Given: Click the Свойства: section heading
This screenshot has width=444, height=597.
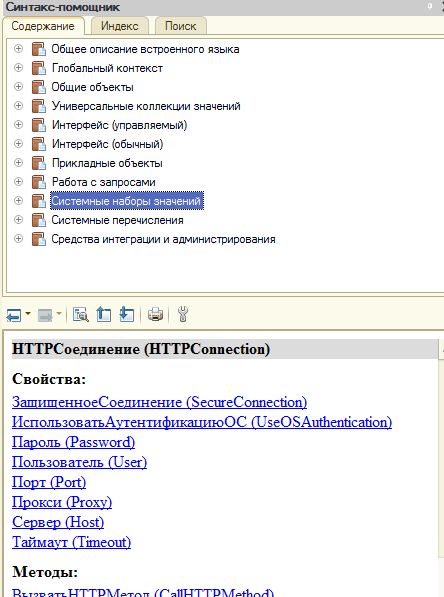Looking at the screenshot, I should click(x=49, y=379).
